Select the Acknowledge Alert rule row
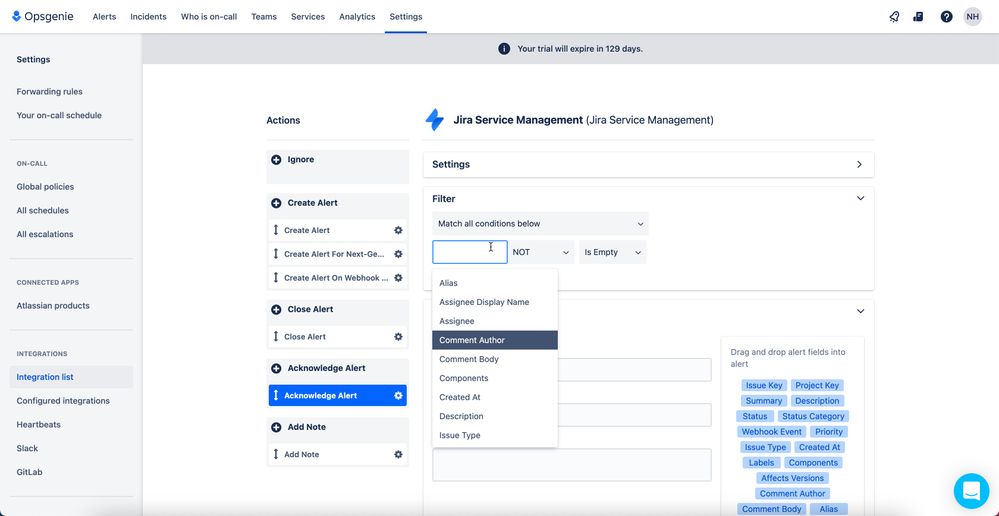 [338, 396]
